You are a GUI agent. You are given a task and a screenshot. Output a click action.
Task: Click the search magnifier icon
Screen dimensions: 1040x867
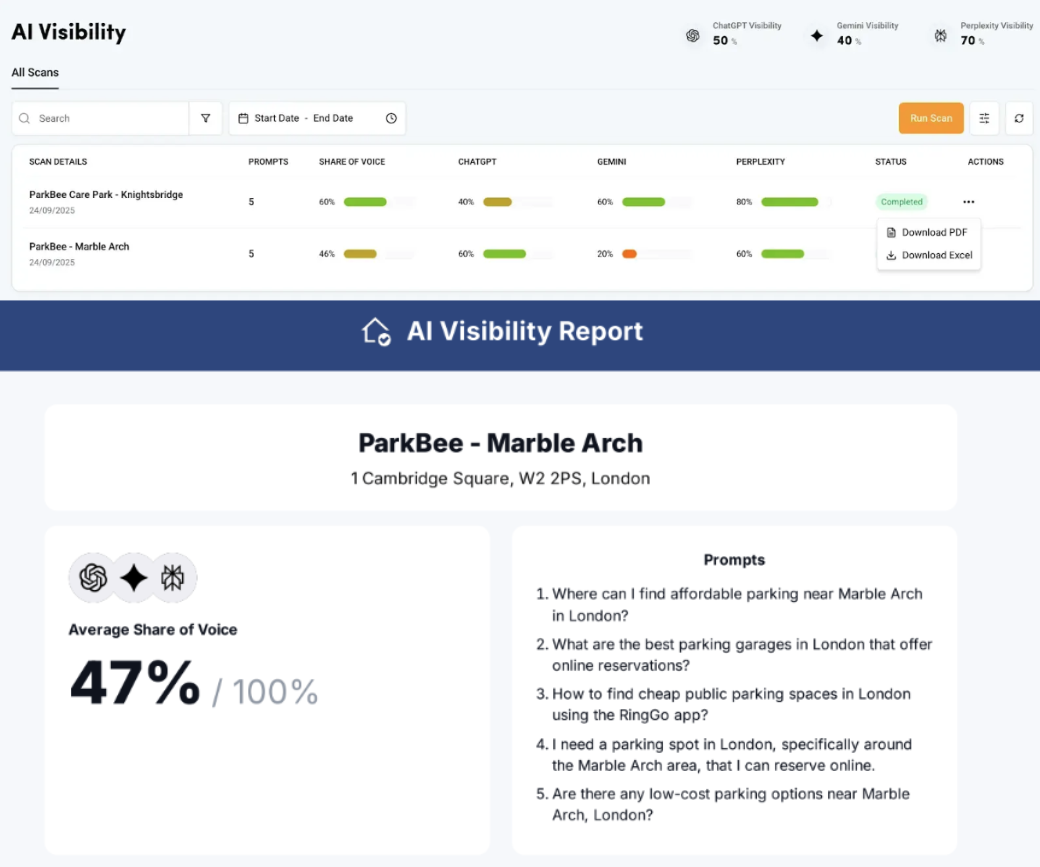[x=25, y=118]
